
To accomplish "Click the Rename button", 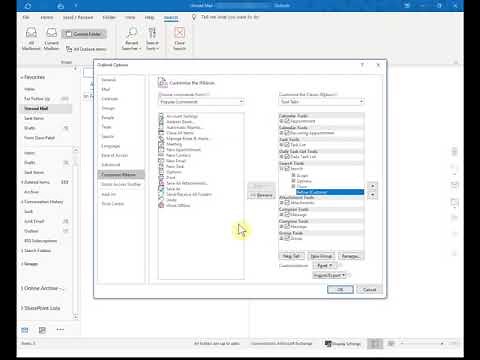I will pyautogui.click(x=350, y=256).
